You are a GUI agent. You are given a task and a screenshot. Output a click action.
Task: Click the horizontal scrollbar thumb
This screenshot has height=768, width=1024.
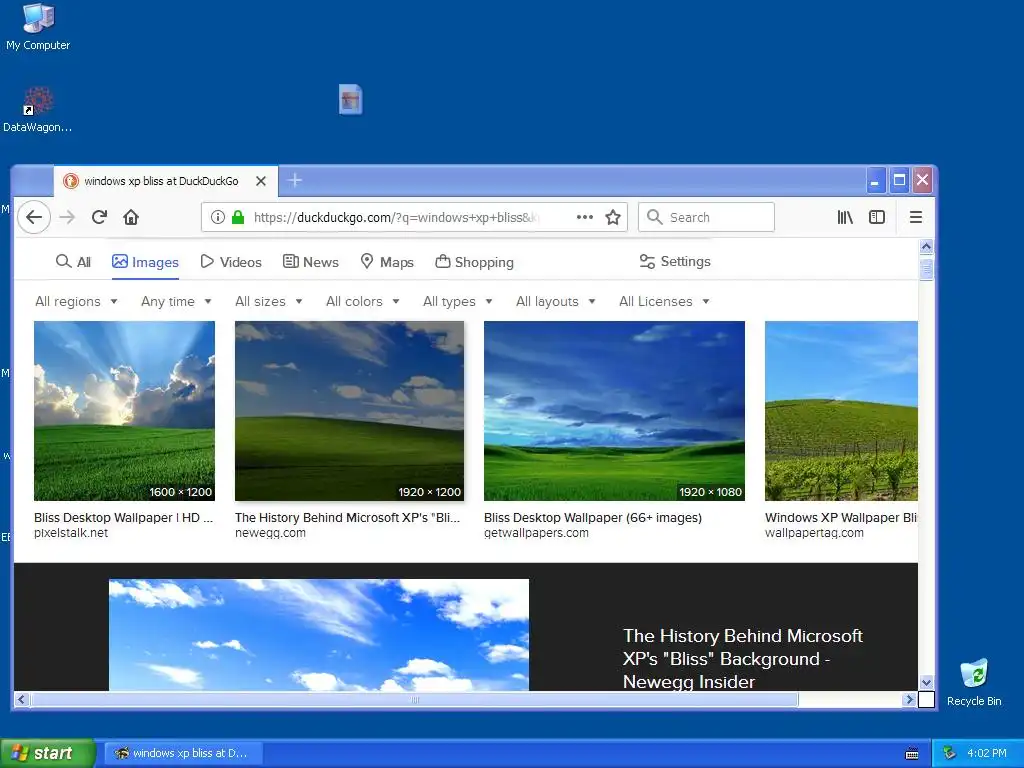coord(414,699)
